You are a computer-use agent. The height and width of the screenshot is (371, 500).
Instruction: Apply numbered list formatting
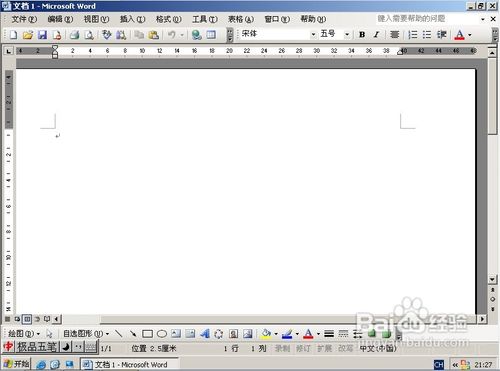tap(413, 35)
